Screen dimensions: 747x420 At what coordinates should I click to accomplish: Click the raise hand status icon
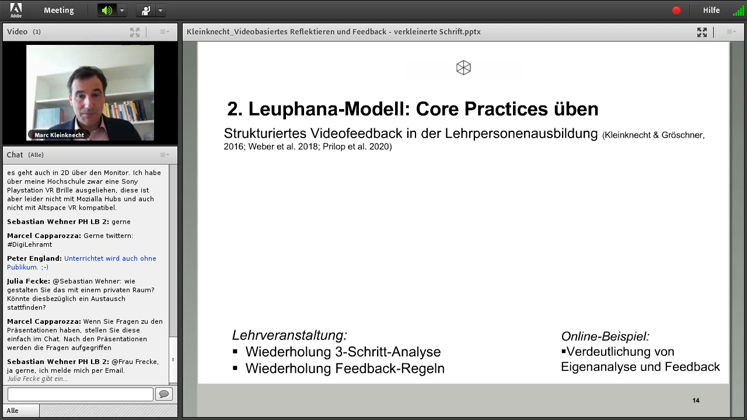click(145, 10)
